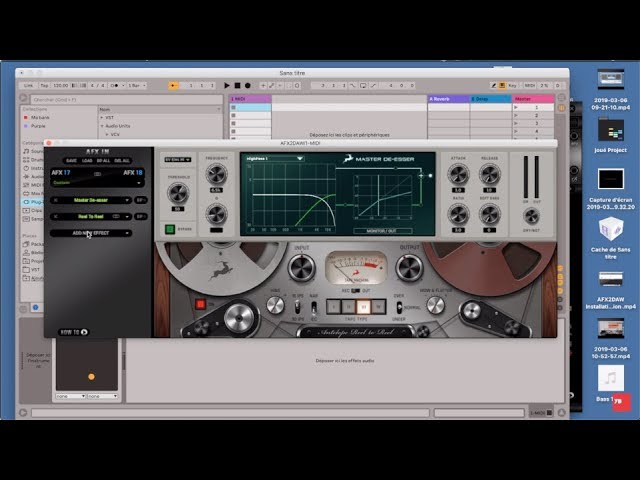Select the Master track header
Screen dimensions: 640x480
[526, 99]
